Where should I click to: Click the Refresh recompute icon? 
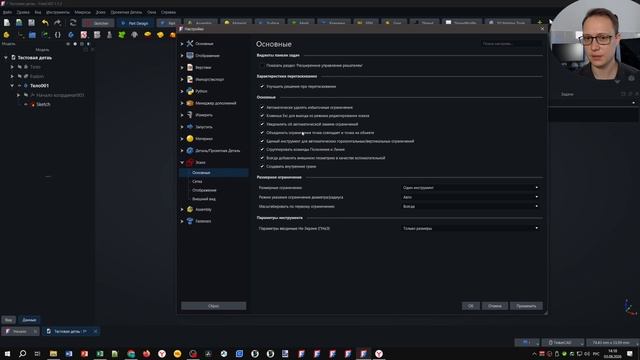(73, 23)
